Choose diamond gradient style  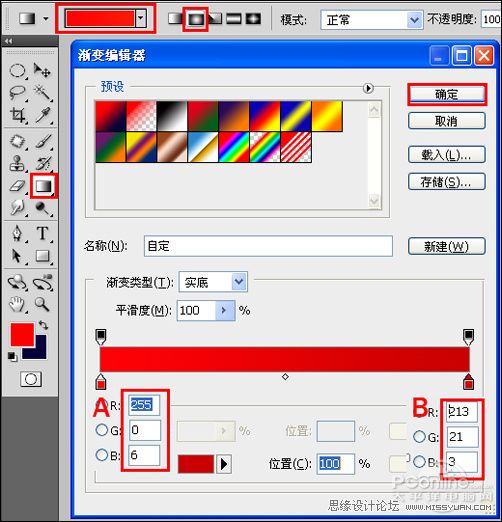pyautogui.click(x=253, y=19)
